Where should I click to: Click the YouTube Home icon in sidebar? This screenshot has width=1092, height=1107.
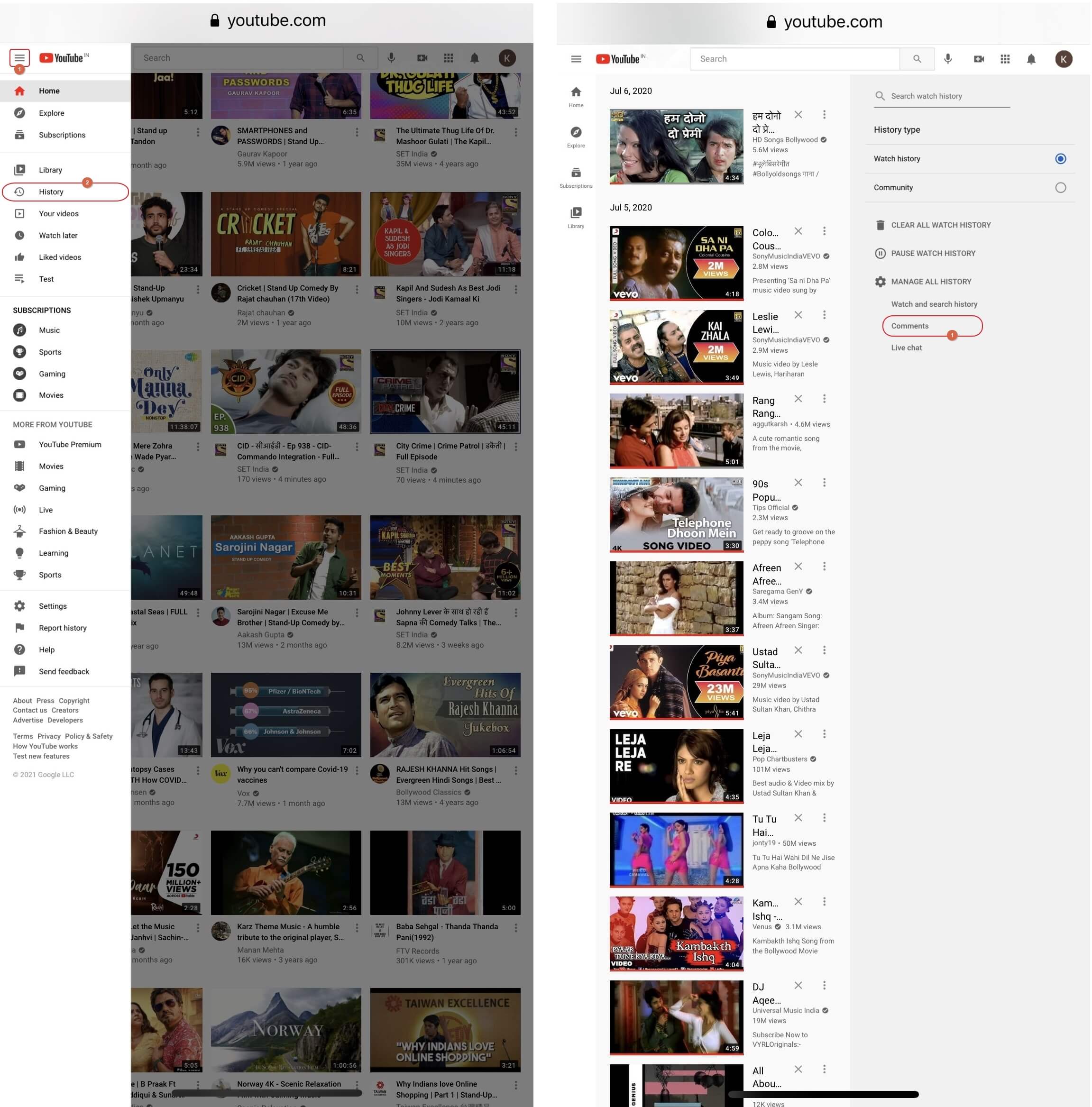click(19, 91)
